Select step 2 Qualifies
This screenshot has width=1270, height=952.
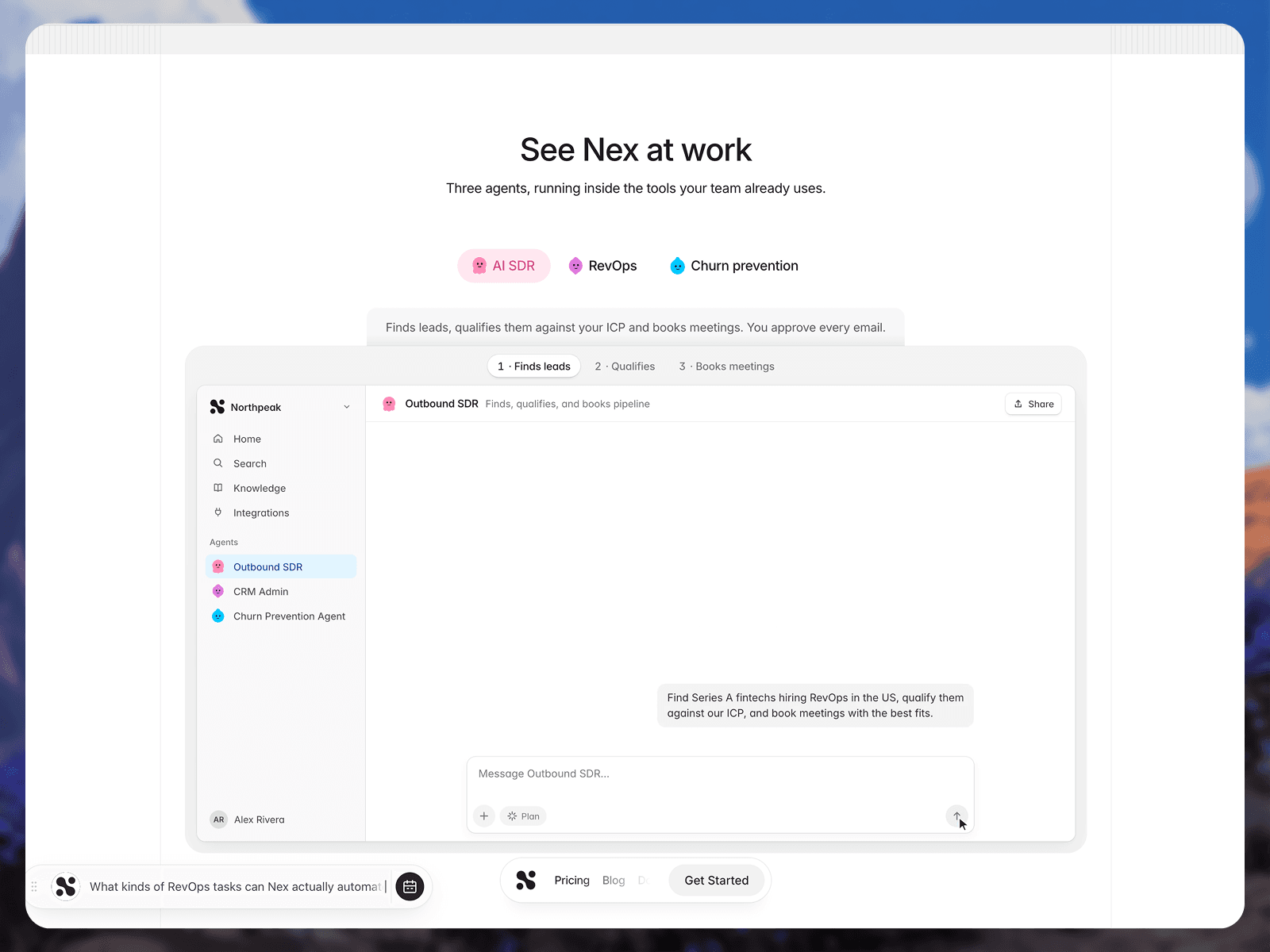(x=625, y=367)
